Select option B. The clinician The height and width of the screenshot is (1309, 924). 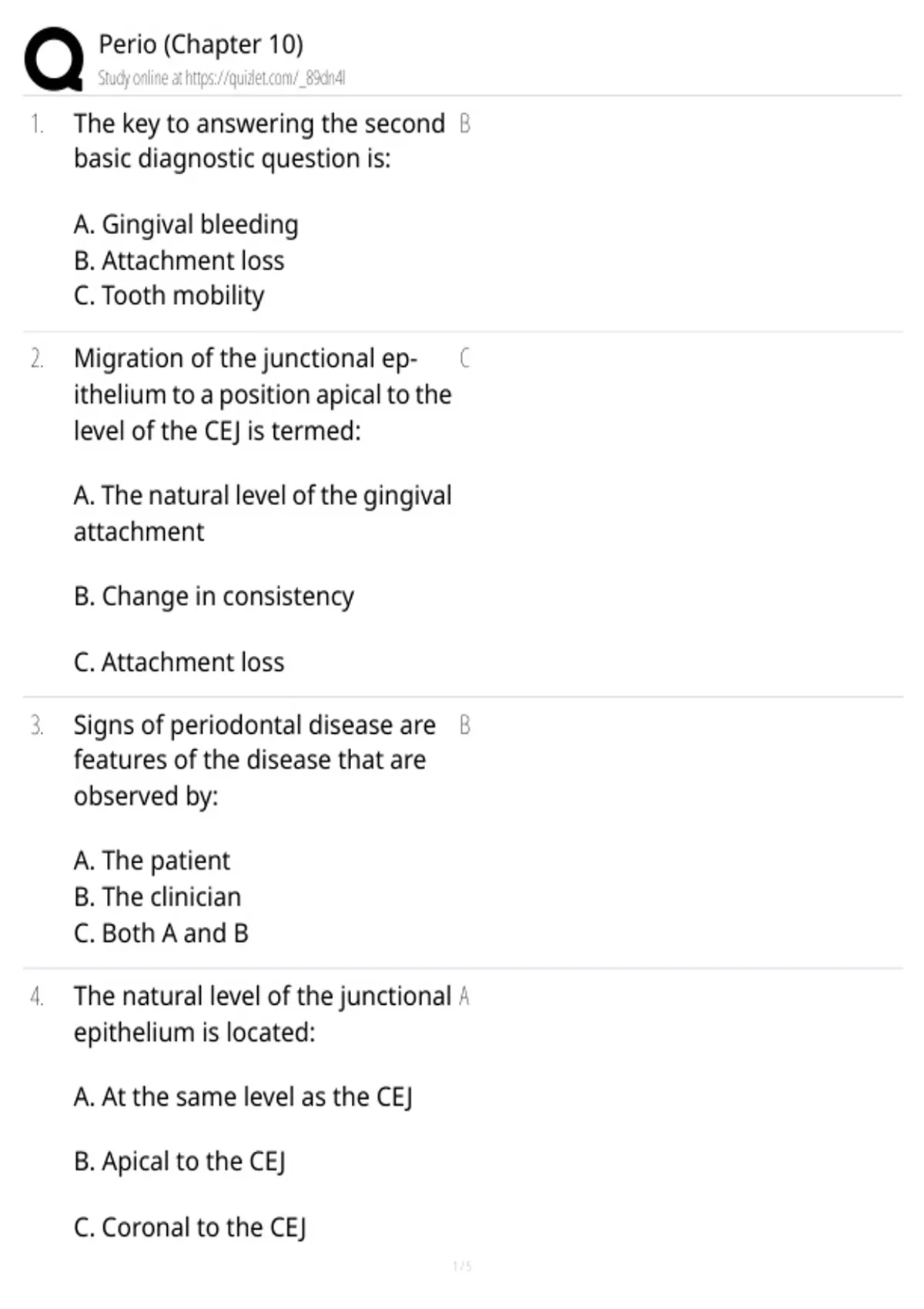coord(157,897)
